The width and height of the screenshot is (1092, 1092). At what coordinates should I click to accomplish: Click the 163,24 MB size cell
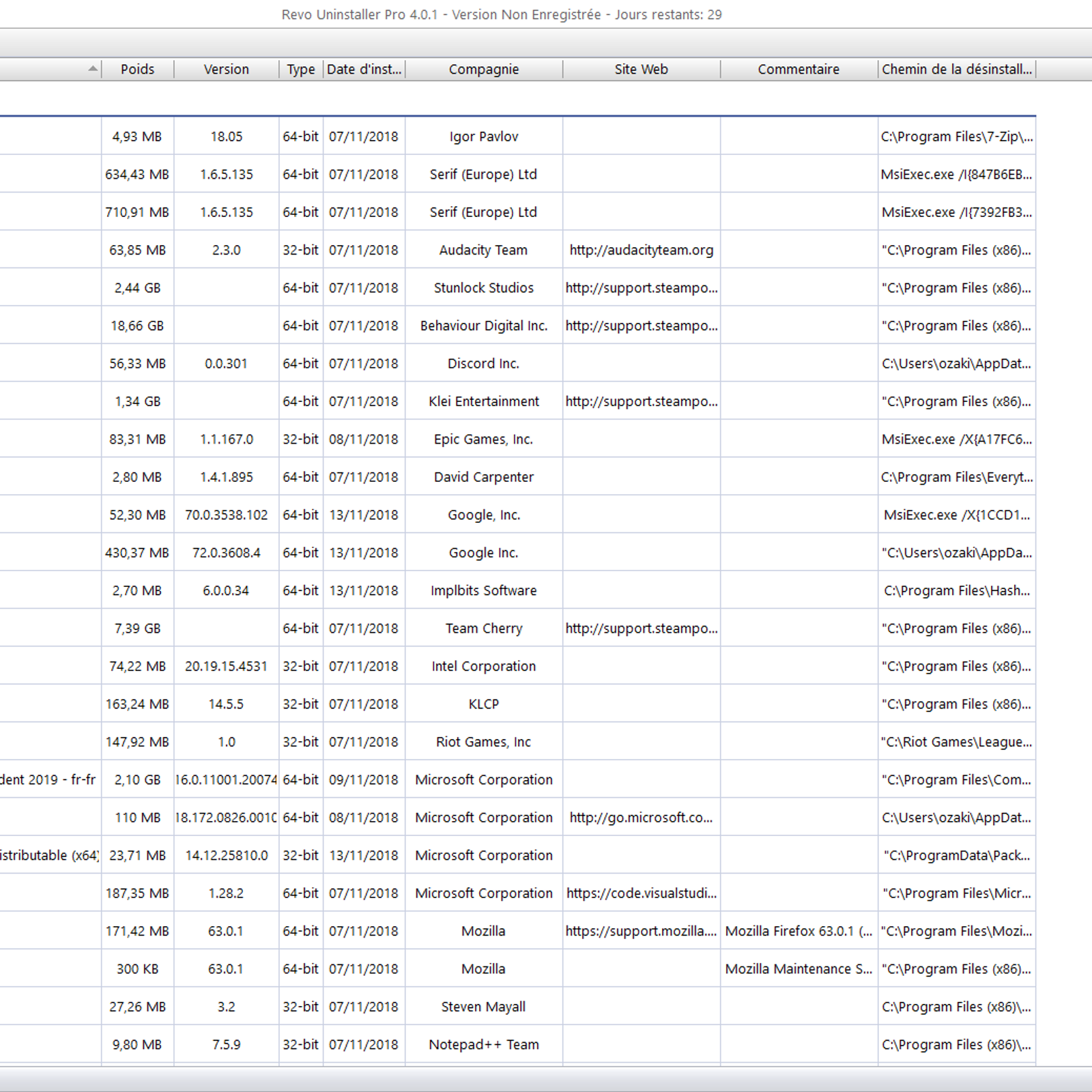click(137, 704)
